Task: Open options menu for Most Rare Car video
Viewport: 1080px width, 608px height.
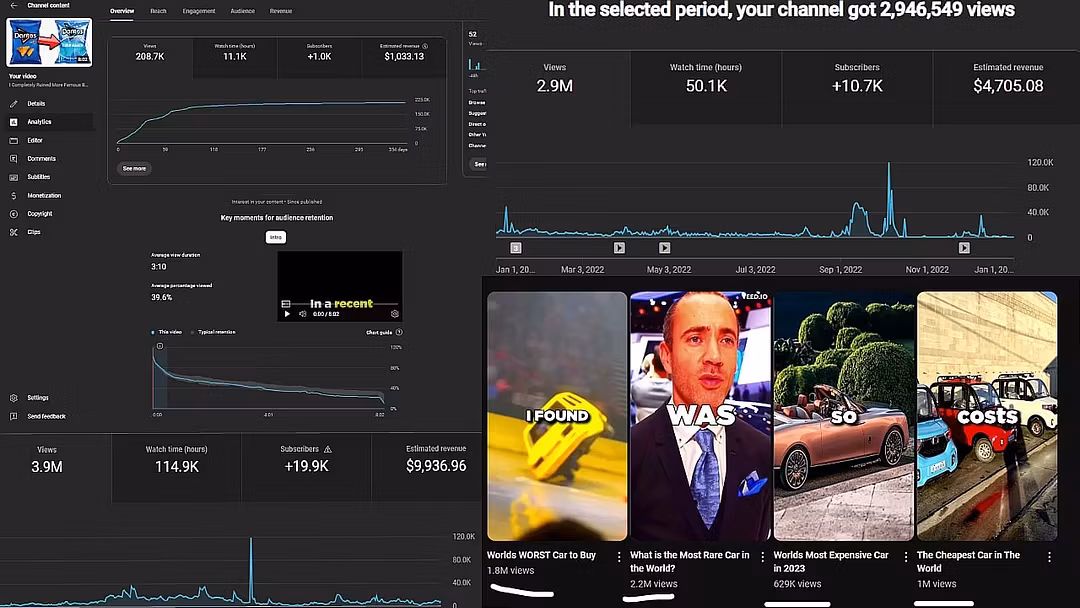Action: pos(762,557)
